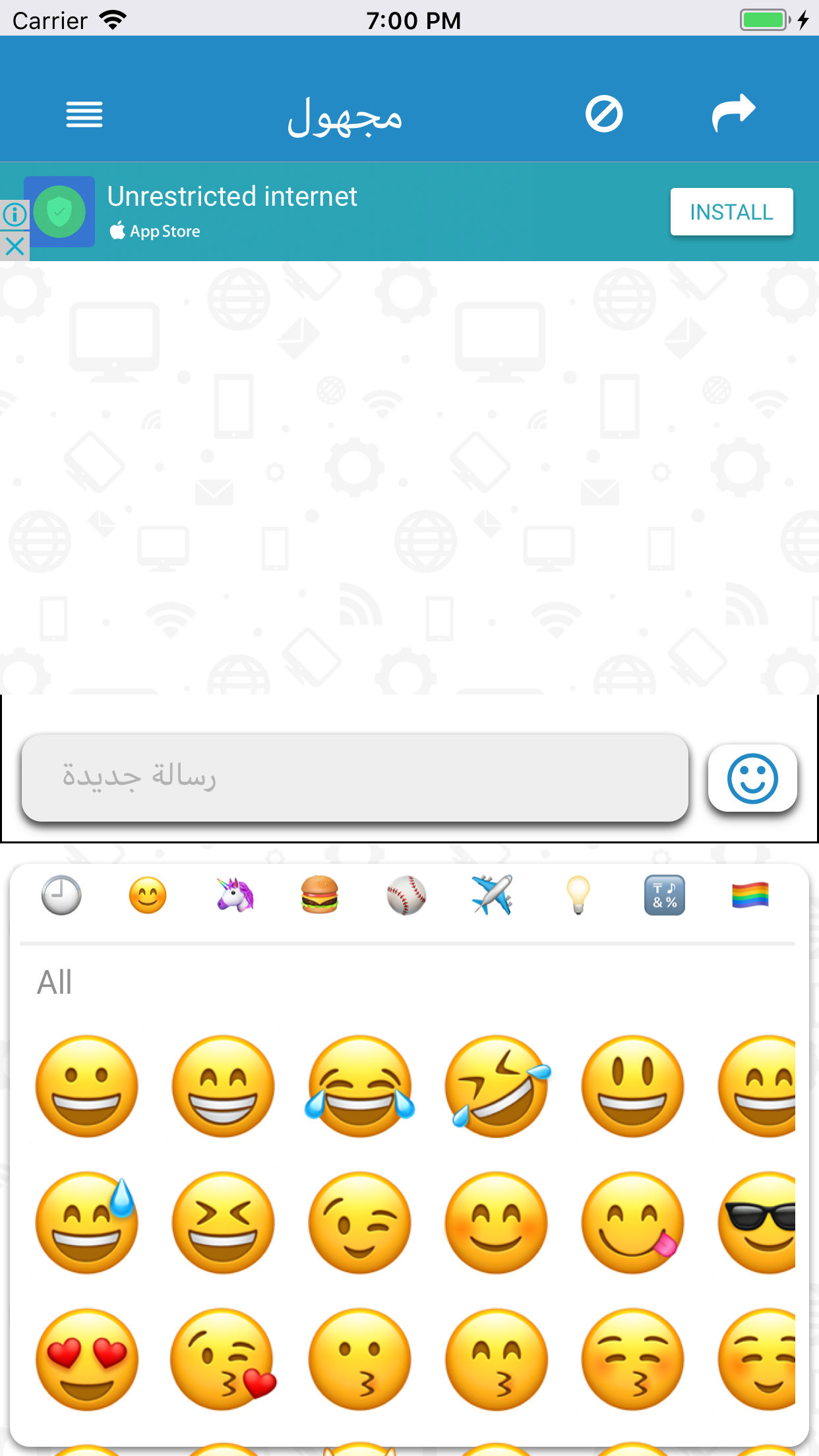Viewport: 819px width, 1456px height.
Task: Toggle the emoji keyboard smiley button
Action: pos(752,778)
